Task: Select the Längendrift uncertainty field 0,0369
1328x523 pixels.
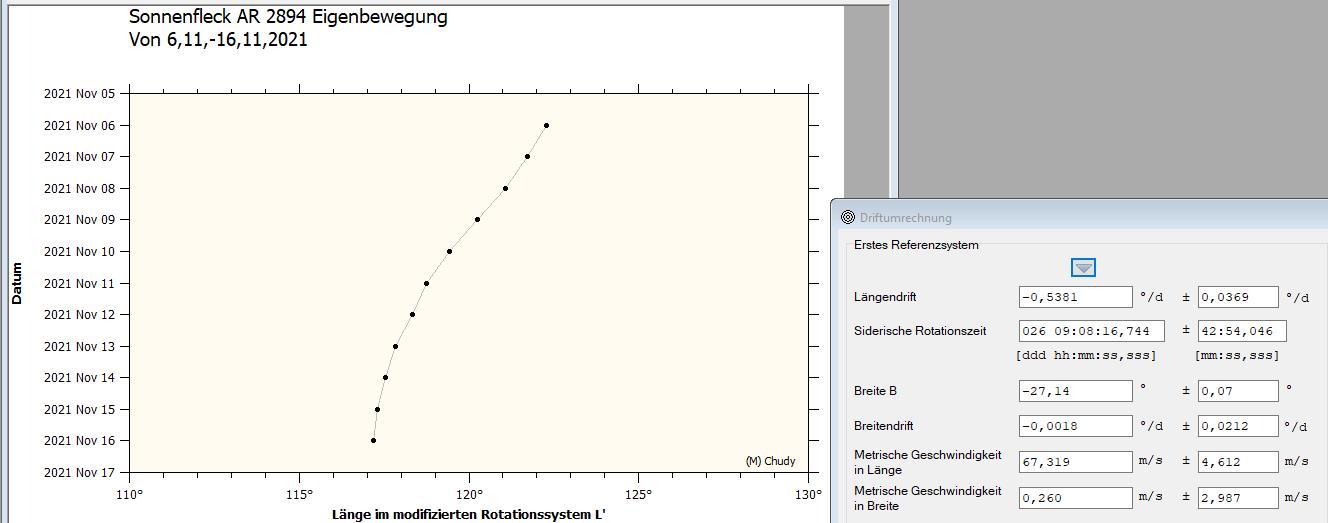Action: coord(1238,297)
